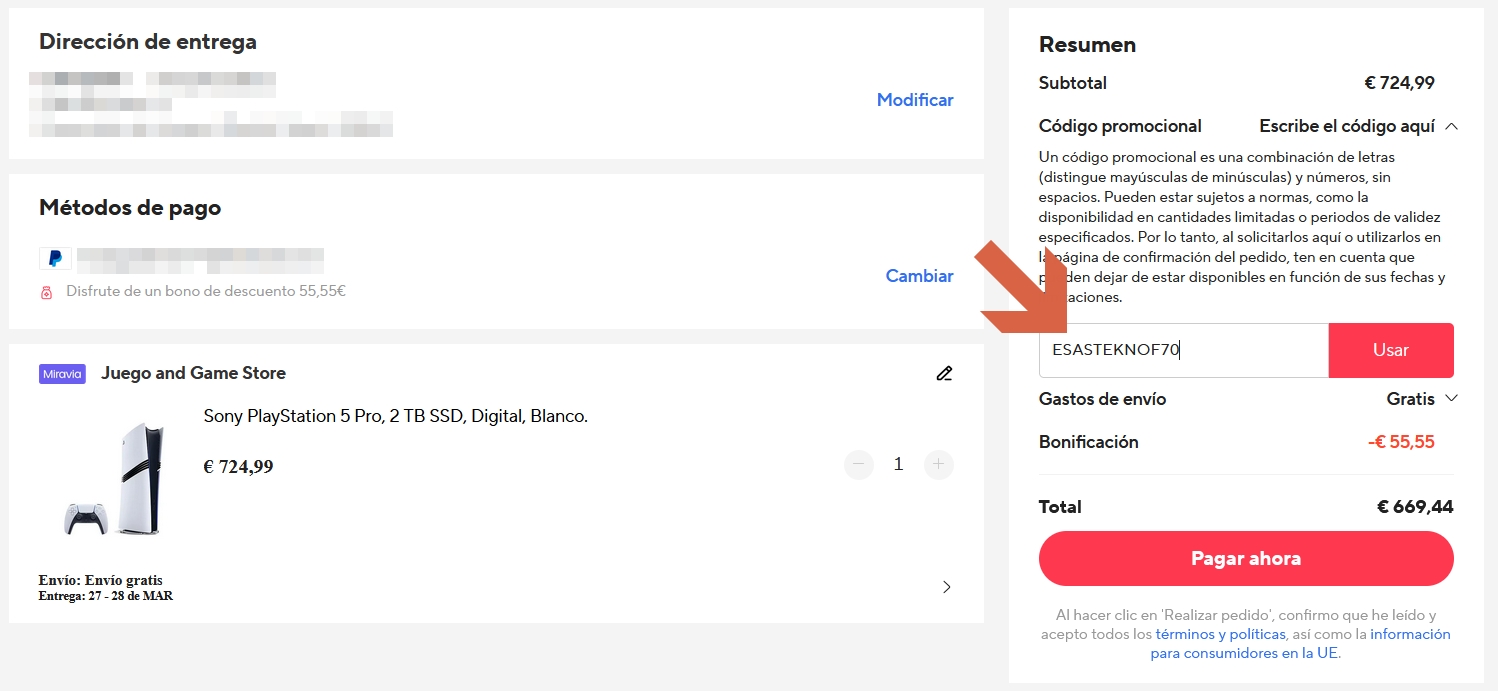
Task: Click the Subtotal amount in Resumen
Action: click(1399, 83)
